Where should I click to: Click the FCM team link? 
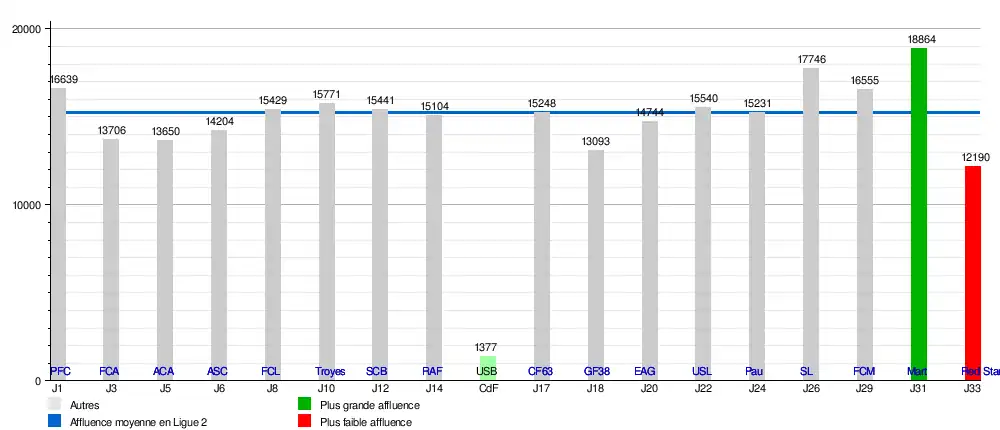865,372
